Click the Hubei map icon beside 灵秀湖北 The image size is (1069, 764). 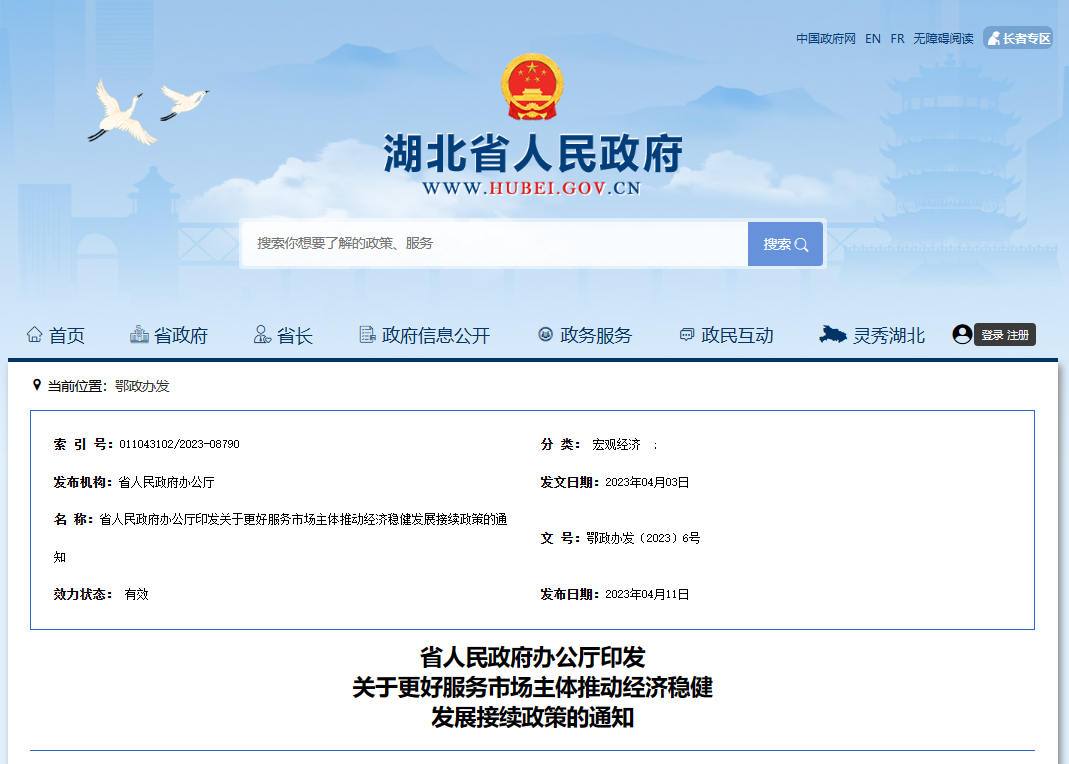[x=833, y=335]
